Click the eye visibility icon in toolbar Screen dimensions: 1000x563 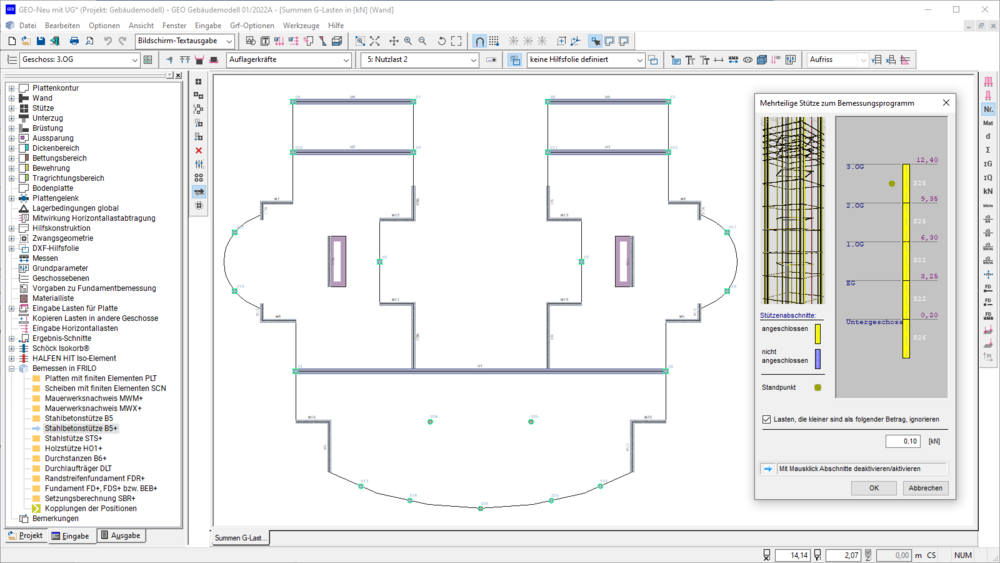click(747, 60)
